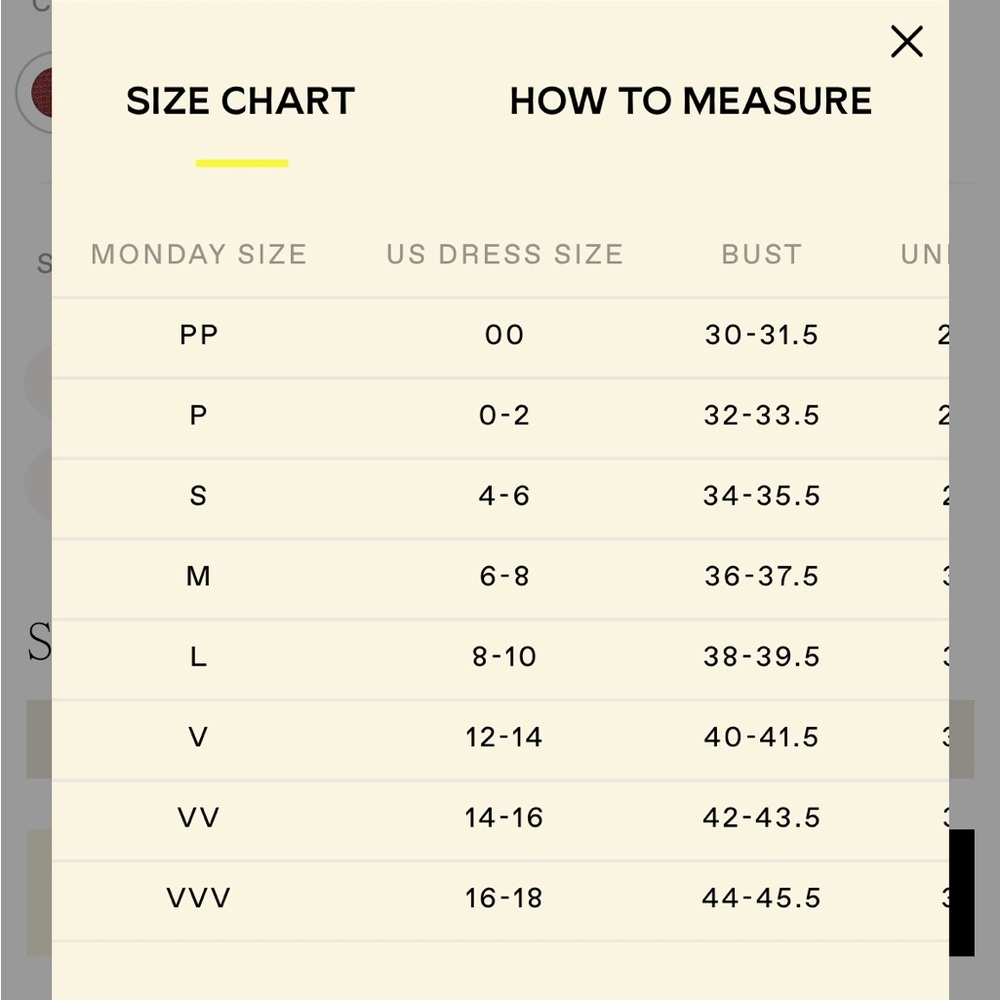Select the V size row label
1000x1000 pixels.
click(x=198, y=737)
